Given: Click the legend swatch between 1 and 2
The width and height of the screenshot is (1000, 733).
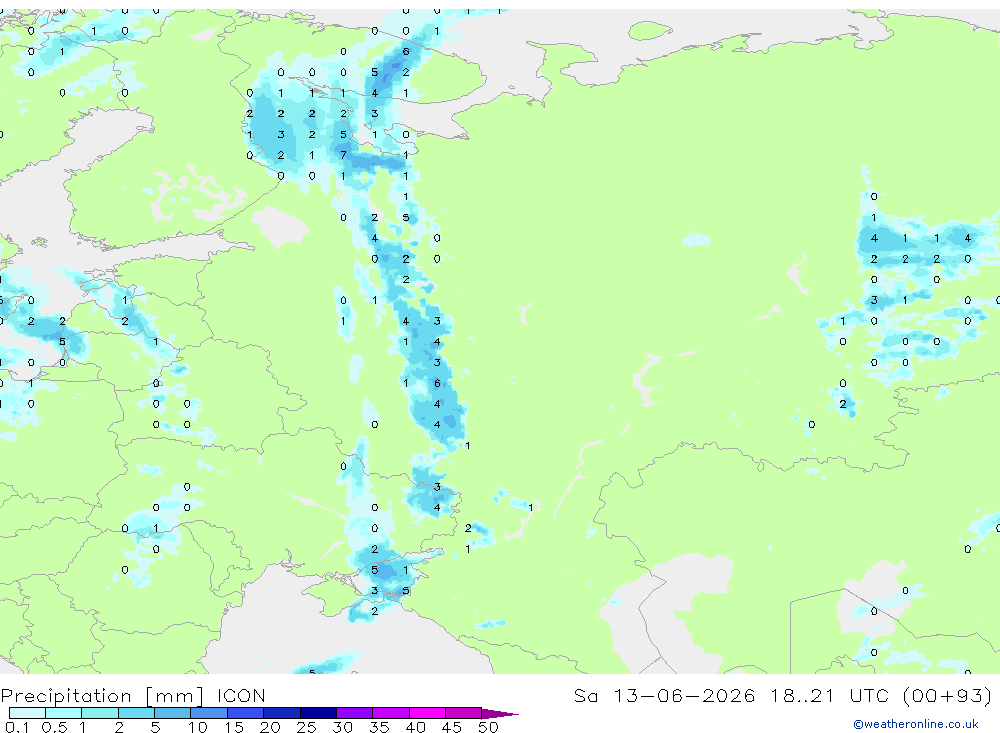Looking at the screenshot, I should (99, 713).
